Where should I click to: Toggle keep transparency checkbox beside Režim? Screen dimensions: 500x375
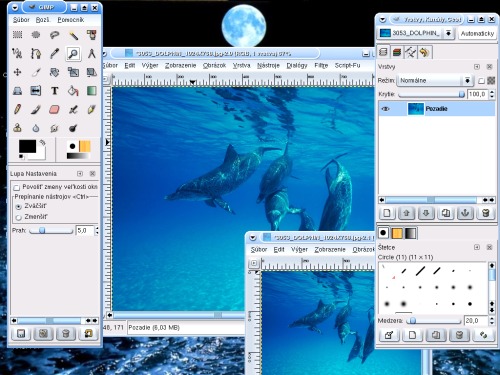[481, 81]
